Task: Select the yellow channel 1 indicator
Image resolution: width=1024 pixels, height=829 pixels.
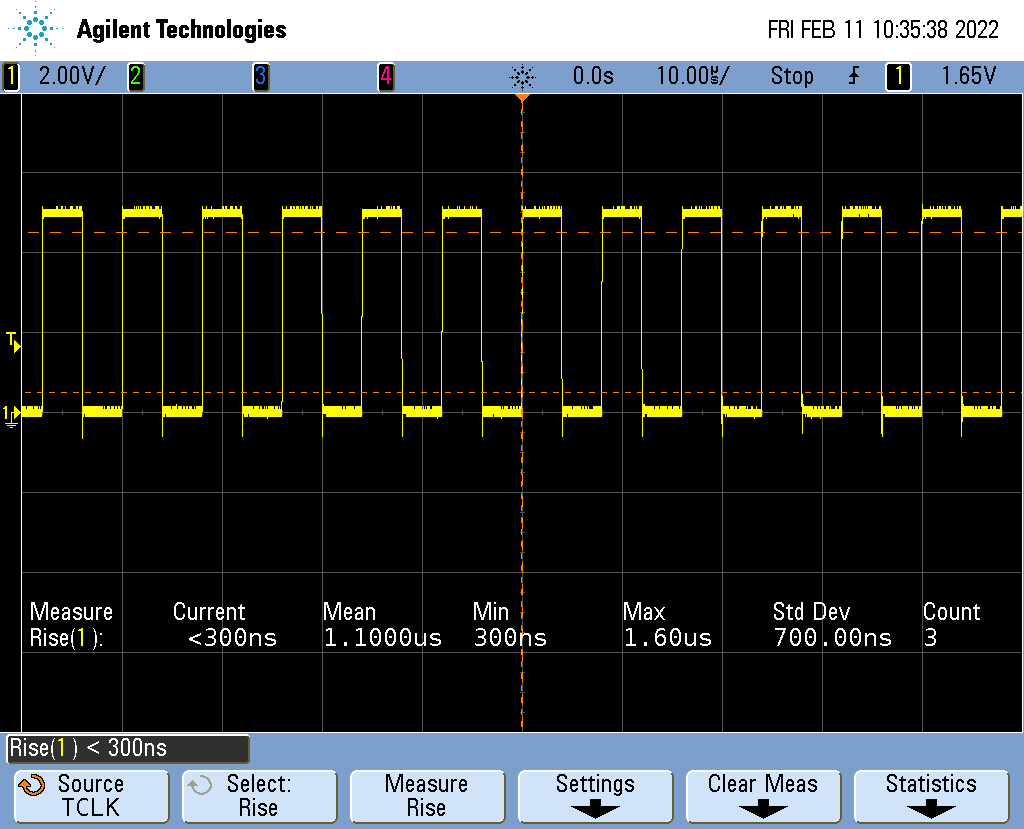Action: tap(11, 76)
